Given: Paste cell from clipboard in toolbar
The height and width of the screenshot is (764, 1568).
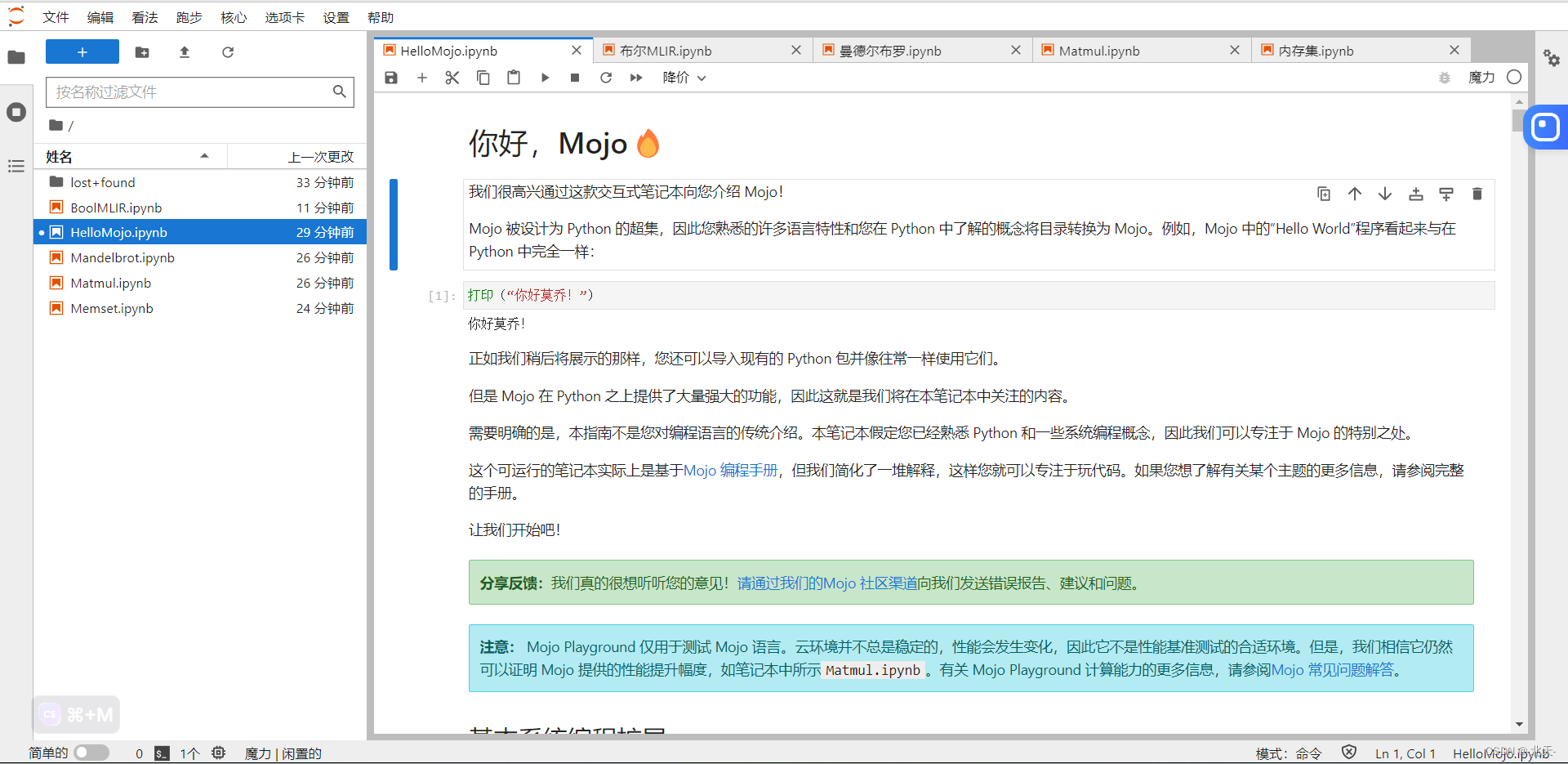Looking at the screenshot, I should 514,78.
